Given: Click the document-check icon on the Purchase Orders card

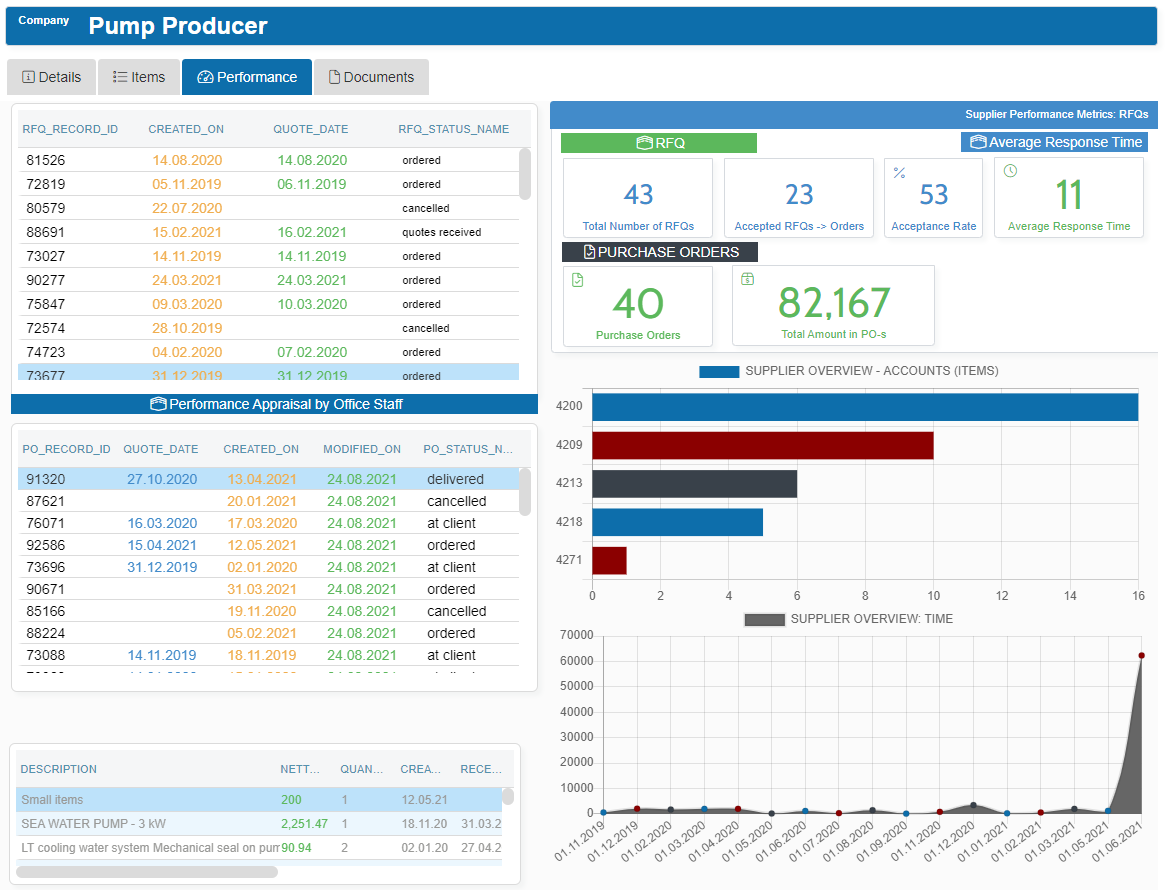Looking at the screenshot, I should coord(577,279).
